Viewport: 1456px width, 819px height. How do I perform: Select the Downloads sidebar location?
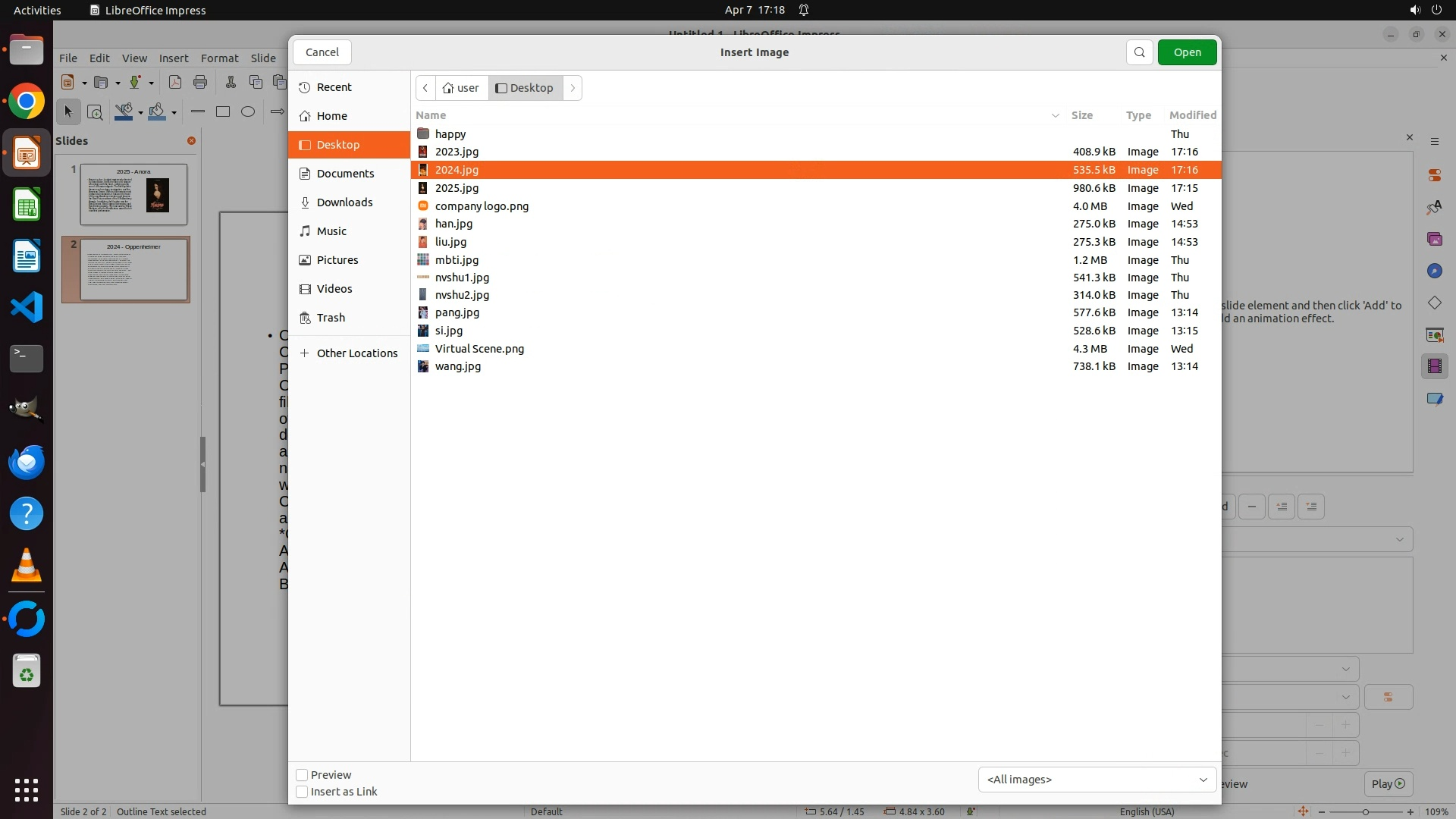[x=344, y=202]
